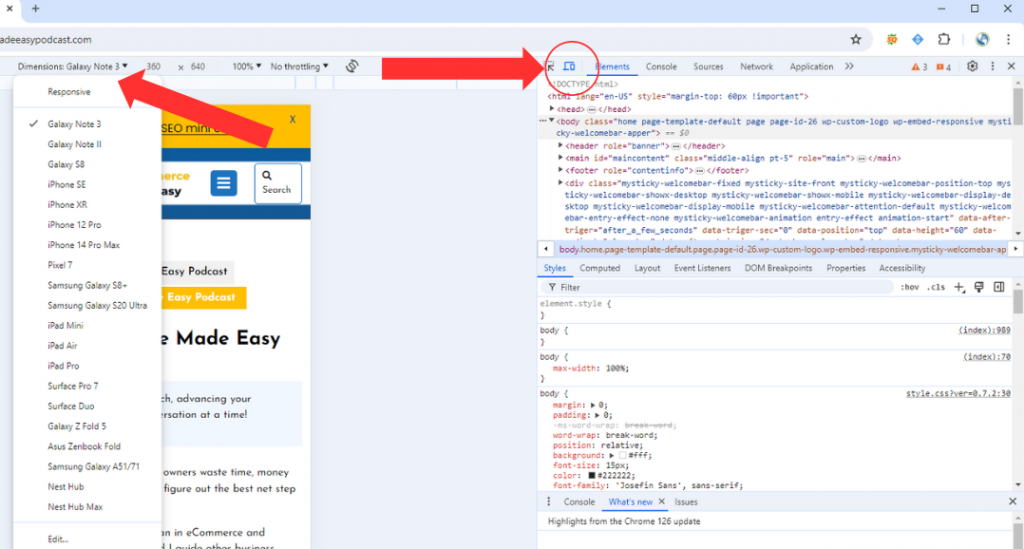The width and height of the screenshot is (1024, 549).
Task: Open the DOM Breakpoints tab
Action: click(x=778, y=268)
